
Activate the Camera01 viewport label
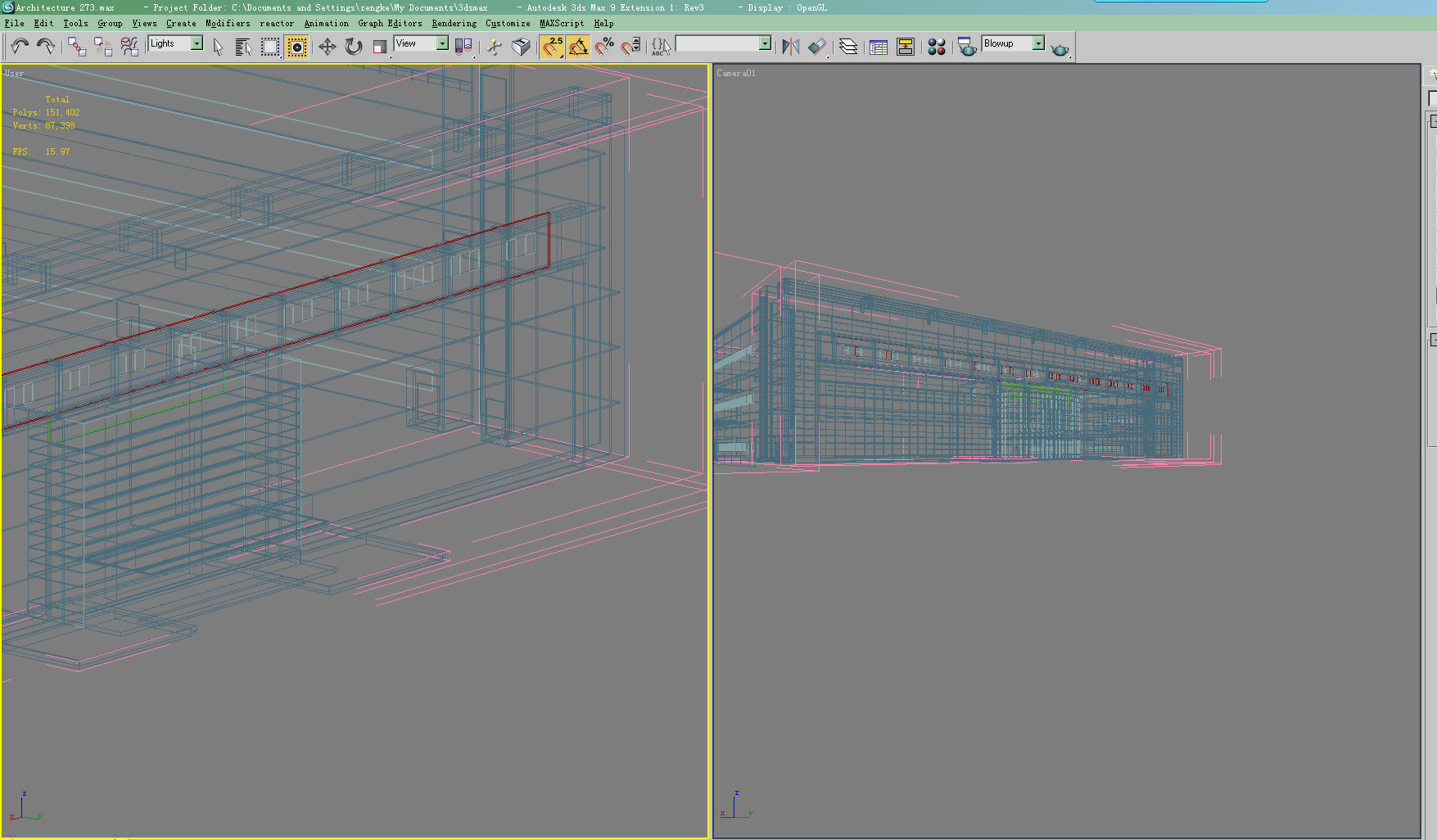click(736, 73)
